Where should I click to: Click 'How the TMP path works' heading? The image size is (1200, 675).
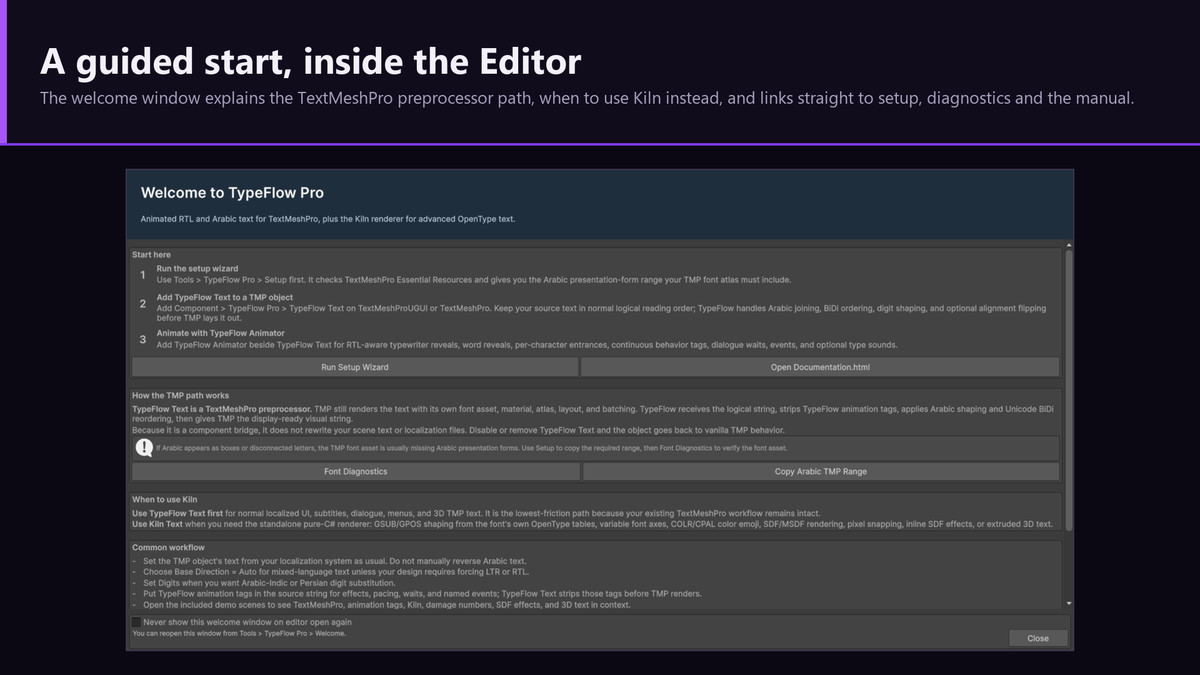click(180, 396)
